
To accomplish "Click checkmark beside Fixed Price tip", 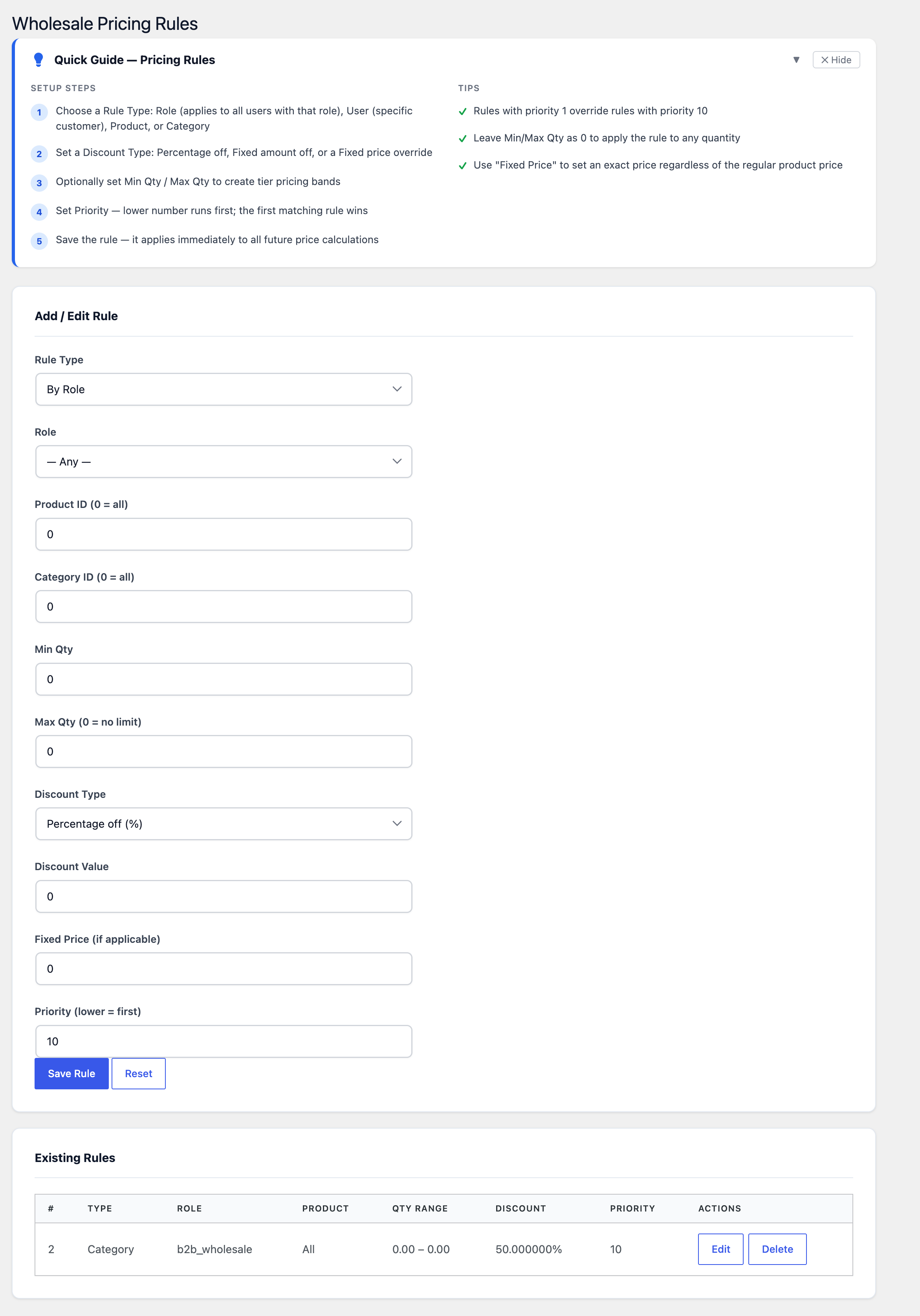I will [463, 166].
